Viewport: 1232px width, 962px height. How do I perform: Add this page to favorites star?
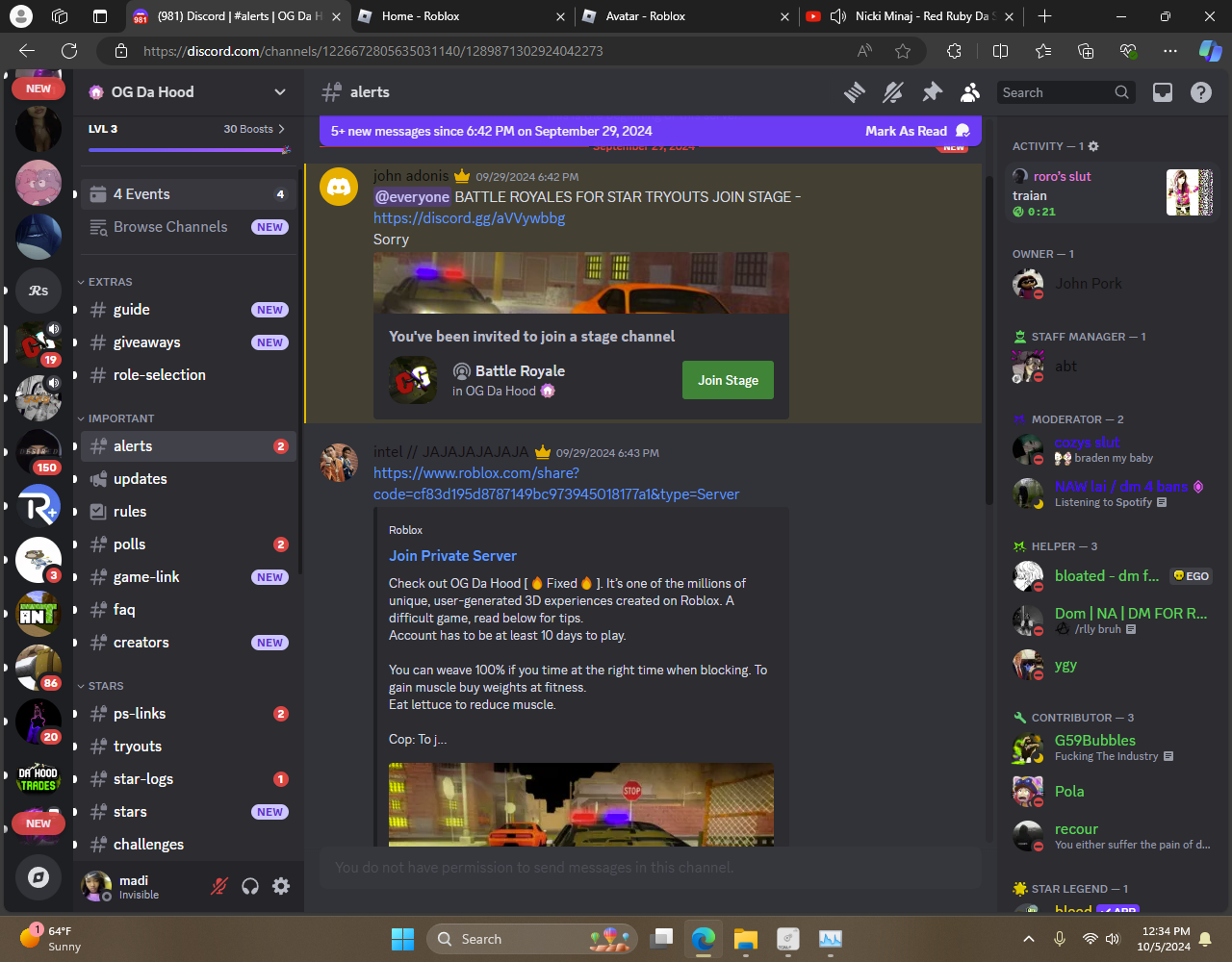[903, 51]
